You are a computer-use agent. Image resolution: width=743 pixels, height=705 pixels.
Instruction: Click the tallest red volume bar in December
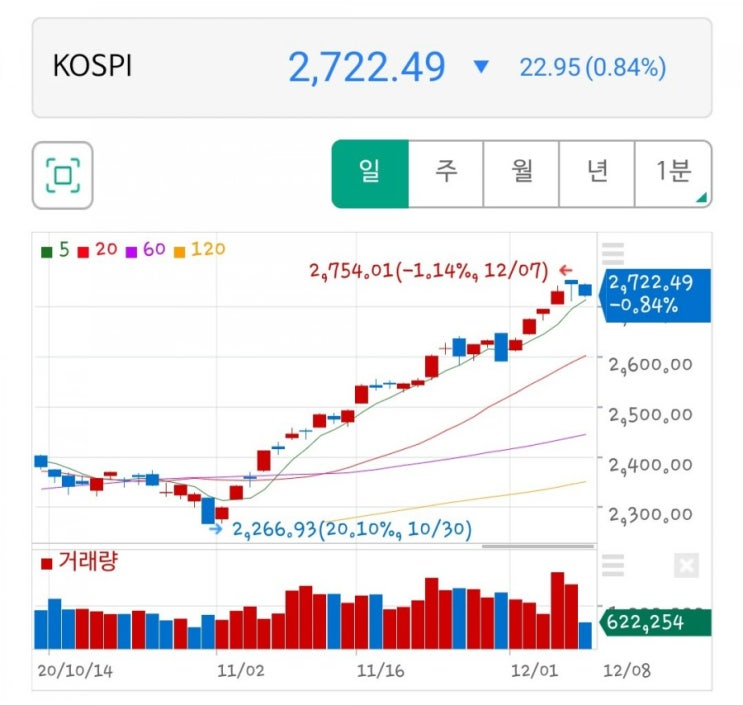(557, 611)
